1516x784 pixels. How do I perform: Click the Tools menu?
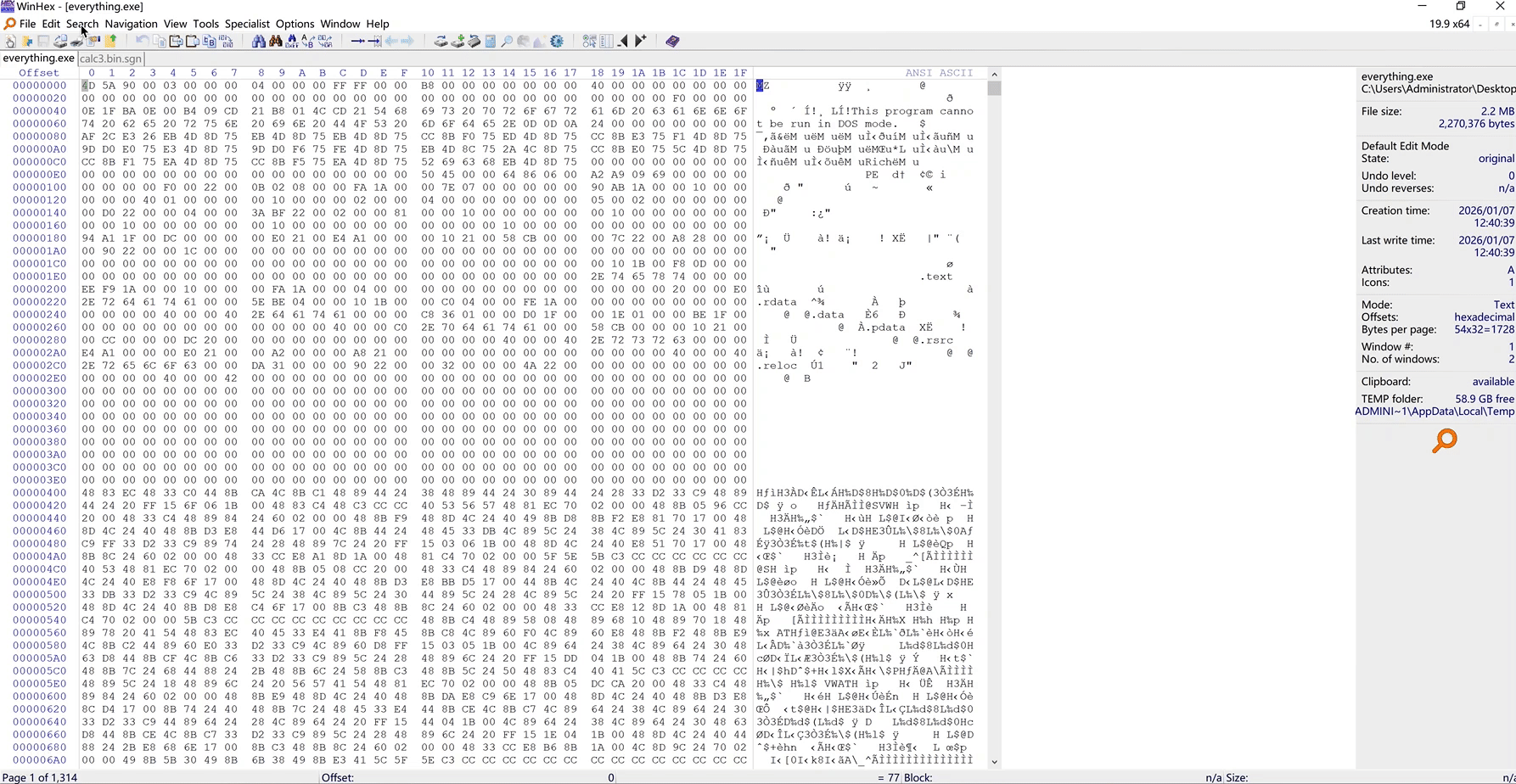click(x=205, y=24)
